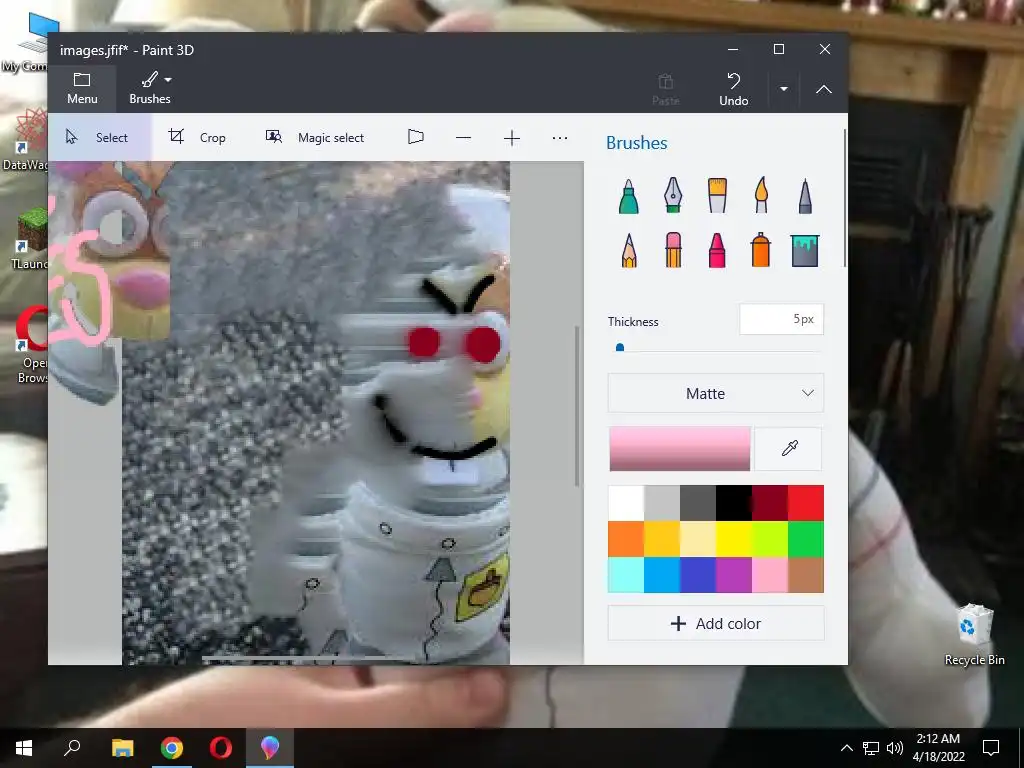Click the volume icon in system tray

click(895, 748)
